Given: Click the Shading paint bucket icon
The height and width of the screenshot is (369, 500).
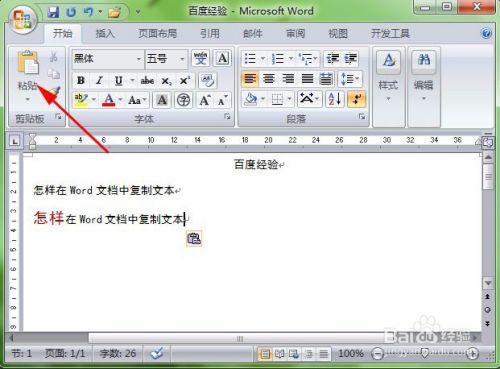Looking at the screenshot, I should (251, 99).
